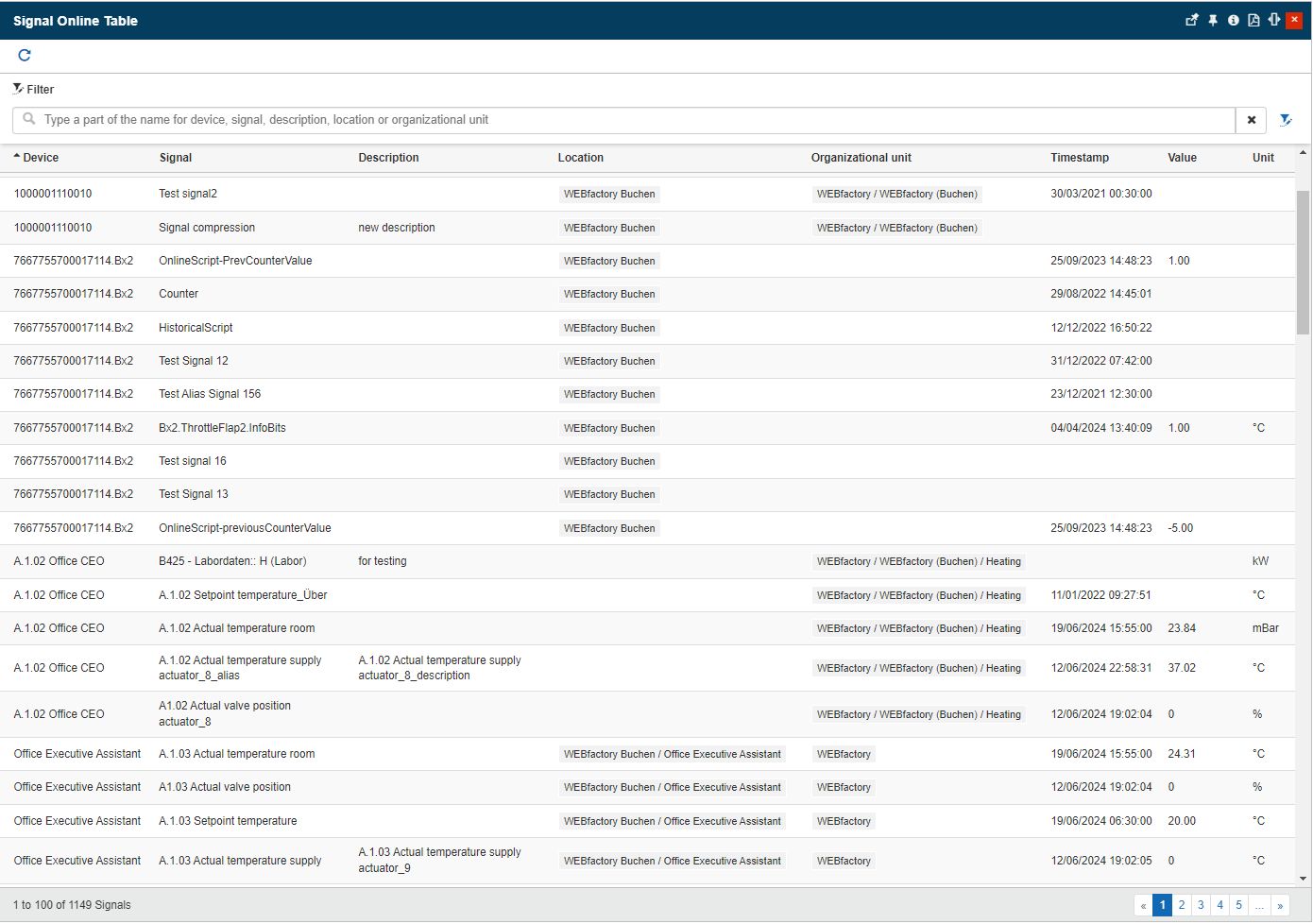Screen dimensions: 1313x924
Task: Collapse the Filter section
Action: tap(33, 89)
